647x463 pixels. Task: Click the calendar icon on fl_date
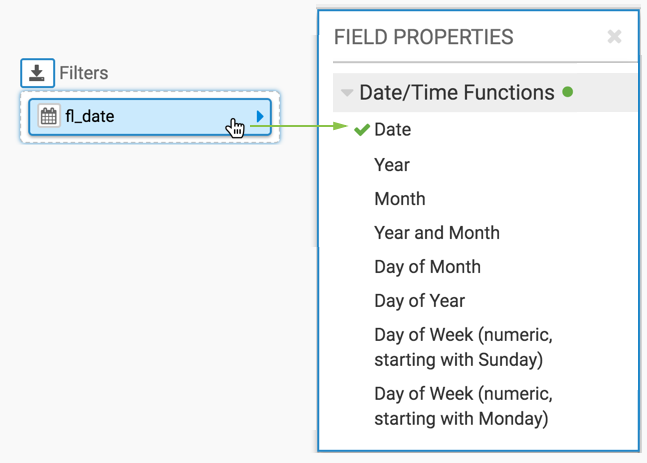pyautogui.click(x=48, y=116)
